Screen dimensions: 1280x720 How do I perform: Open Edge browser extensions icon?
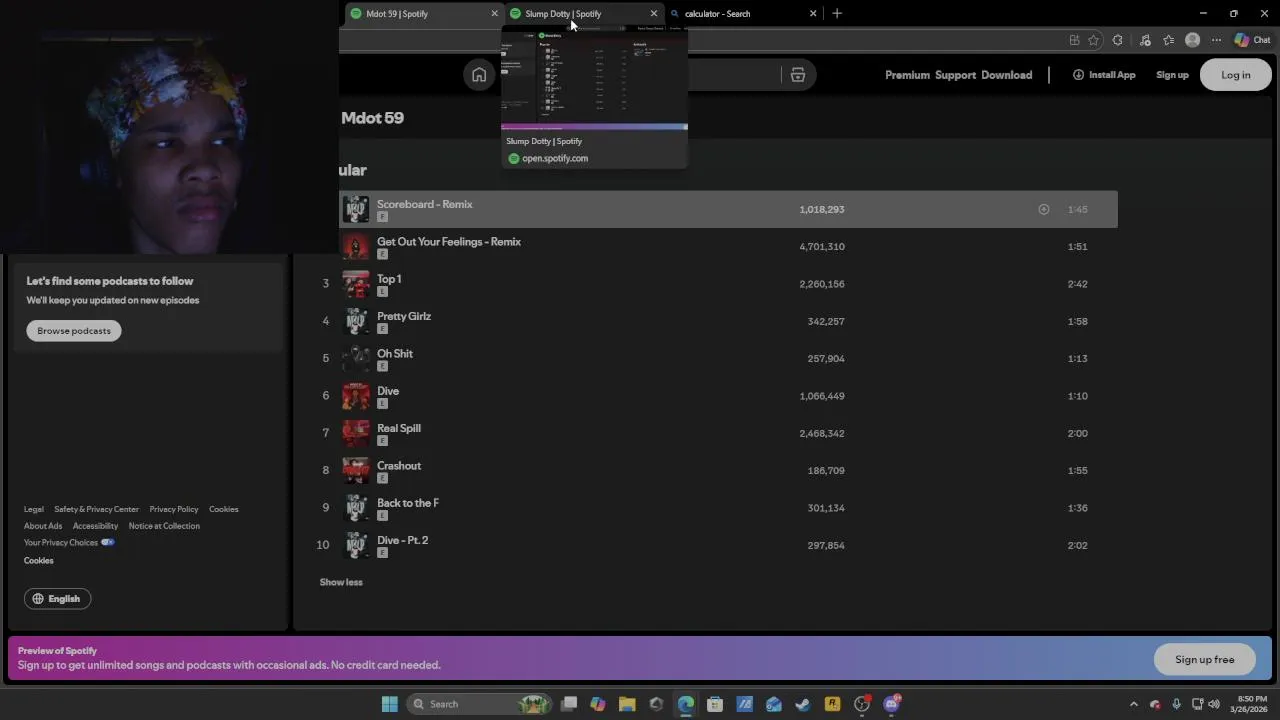click(x=1118, y=40)
